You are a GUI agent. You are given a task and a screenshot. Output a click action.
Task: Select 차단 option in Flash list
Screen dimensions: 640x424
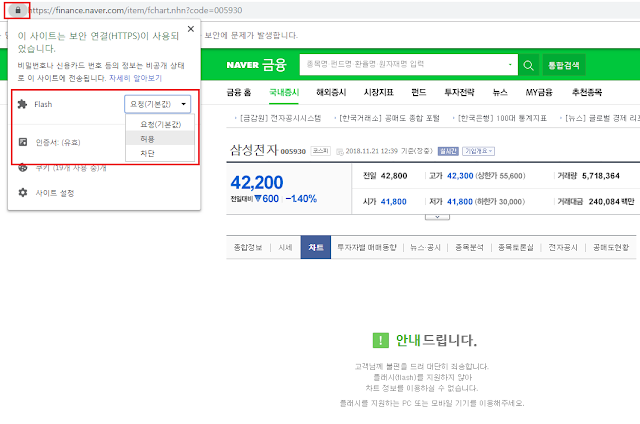160,153
